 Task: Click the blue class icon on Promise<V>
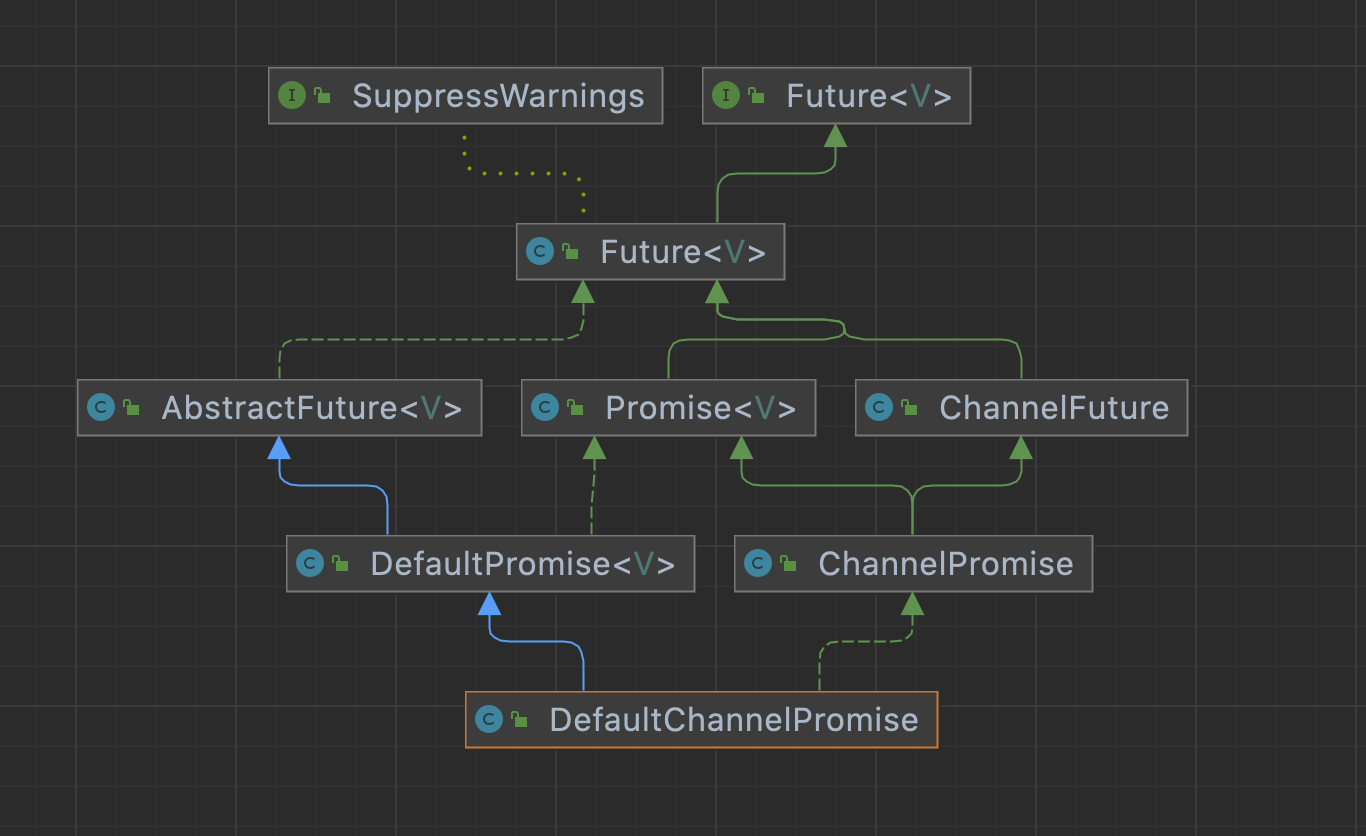544,408
